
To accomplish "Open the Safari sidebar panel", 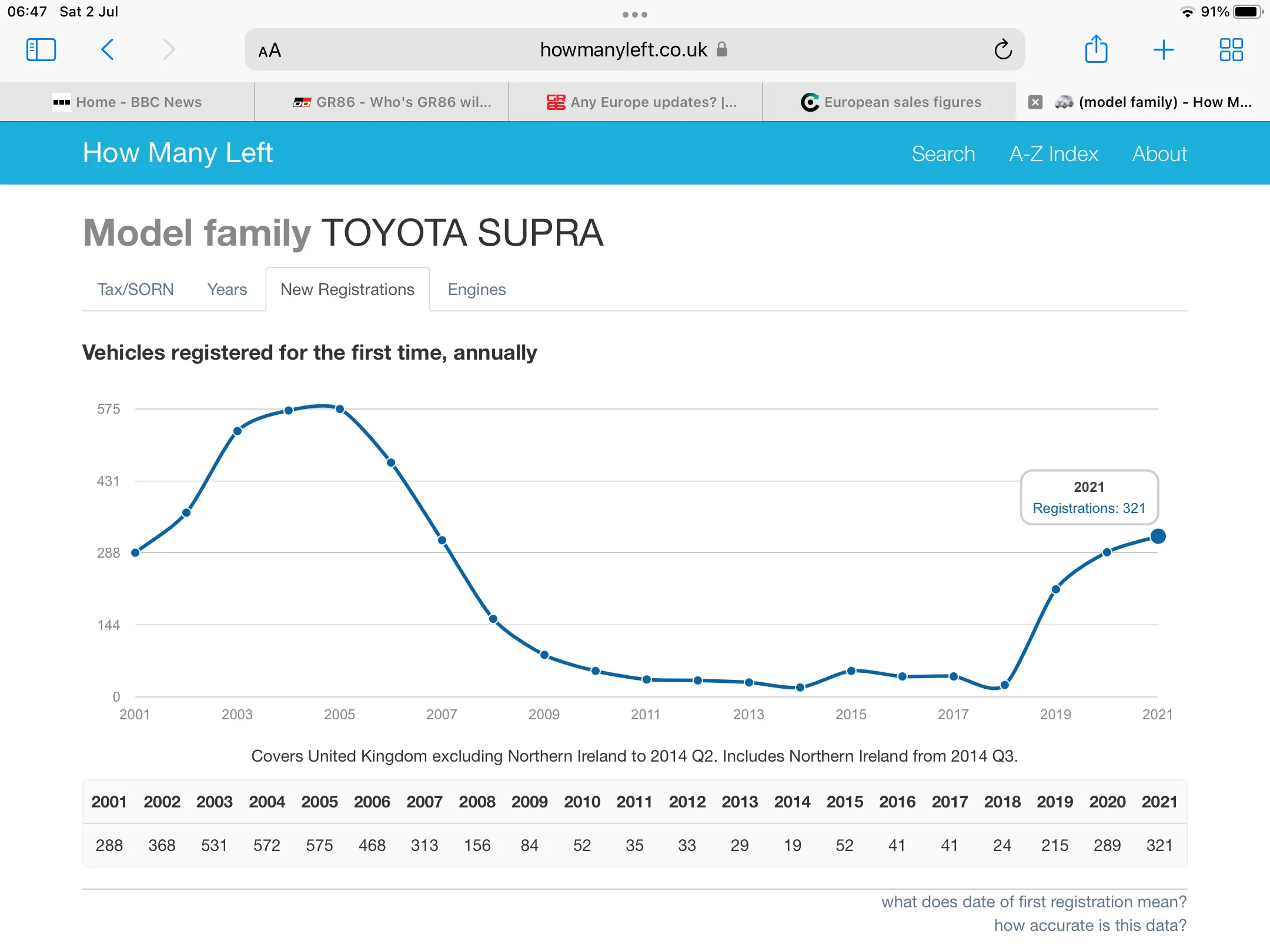I will point(41,50).
